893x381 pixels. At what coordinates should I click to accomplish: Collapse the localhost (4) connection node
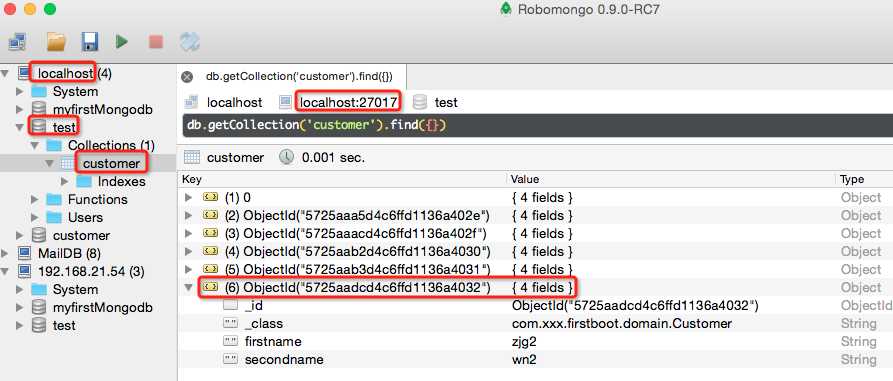point(5,73)
